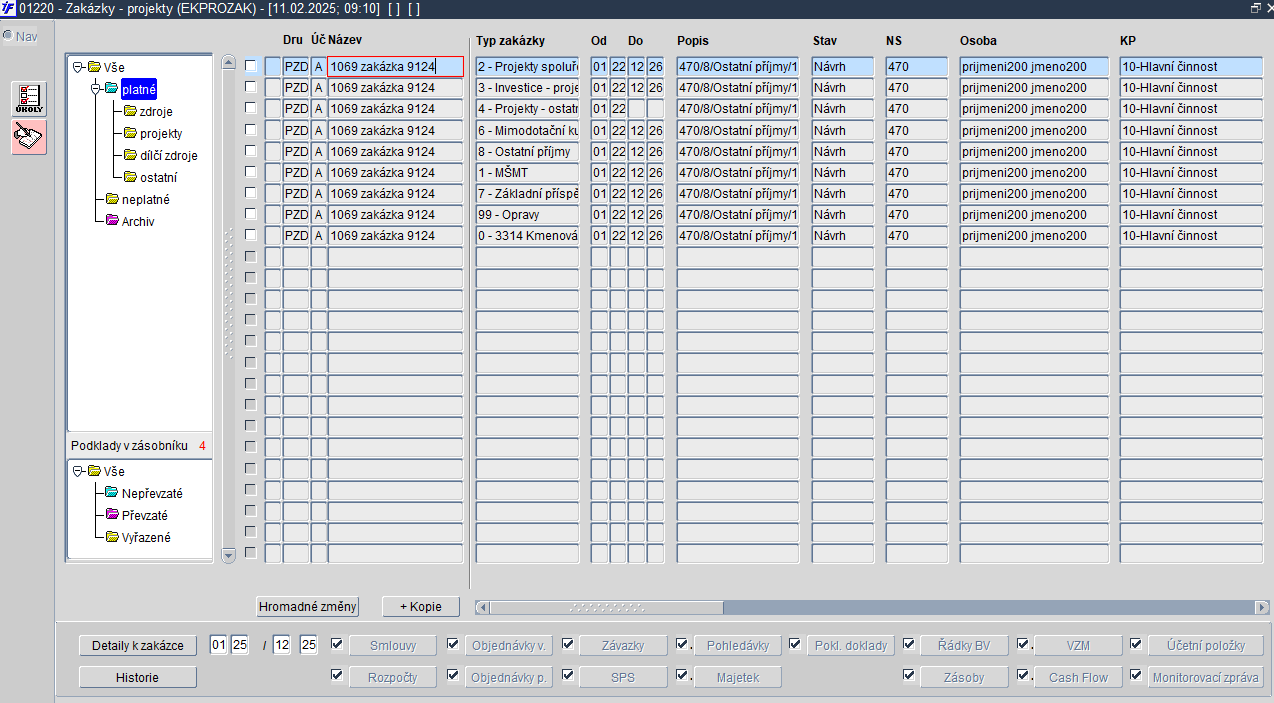
Task: Click the Stav column header
Action: [x=825, y=41]
